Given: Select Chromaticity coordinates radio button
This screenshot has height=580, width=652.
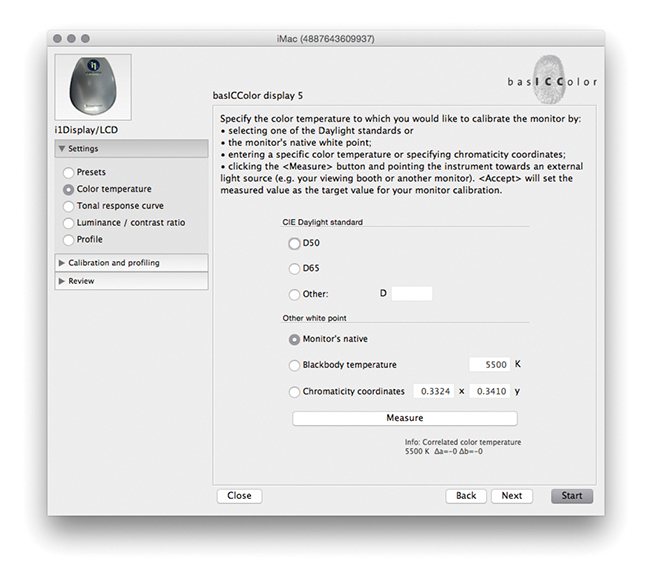Looking at the screenshot, I should coord(294,392).
